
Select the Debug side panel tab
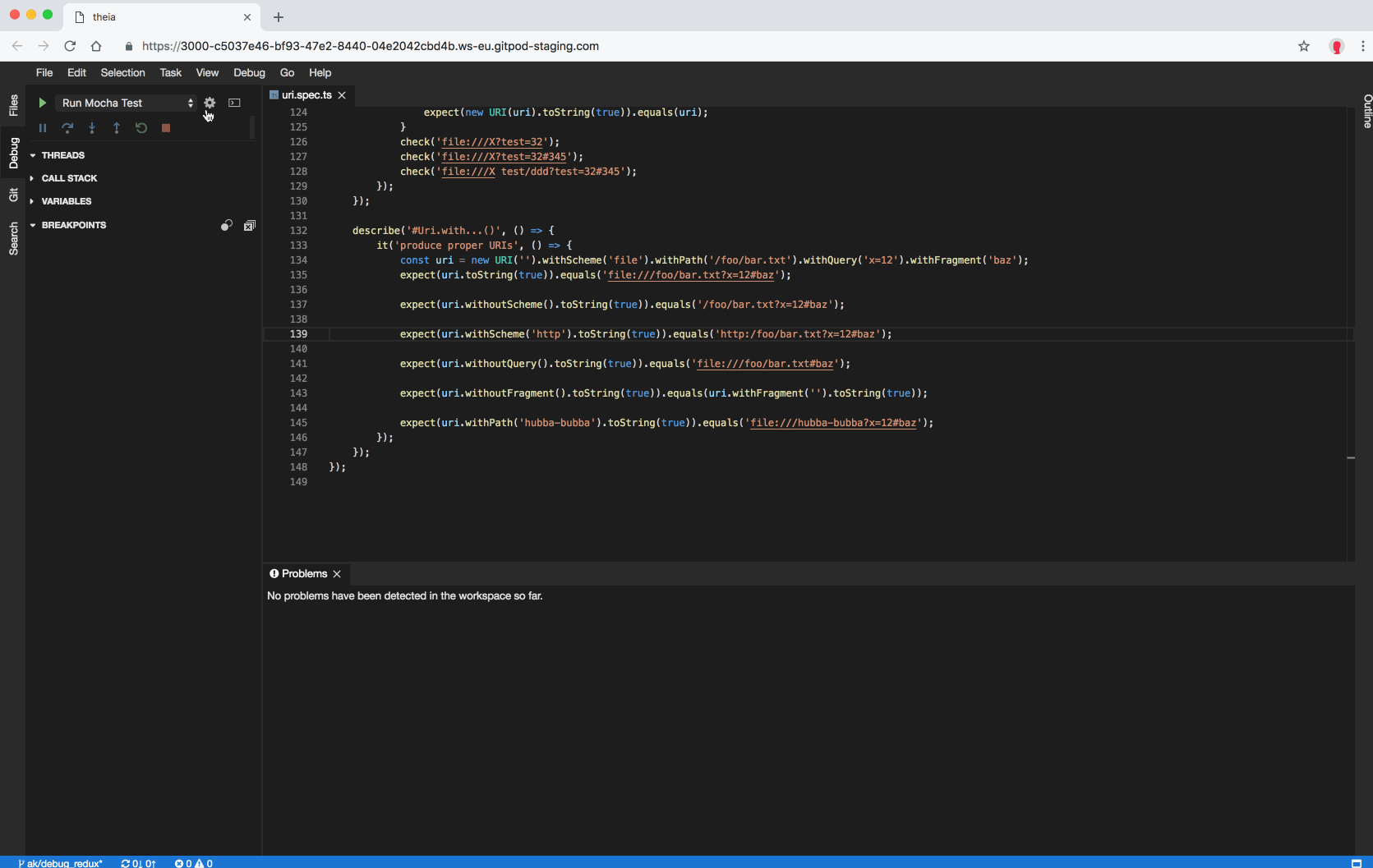pyautogui.click(x=13, y=153)
